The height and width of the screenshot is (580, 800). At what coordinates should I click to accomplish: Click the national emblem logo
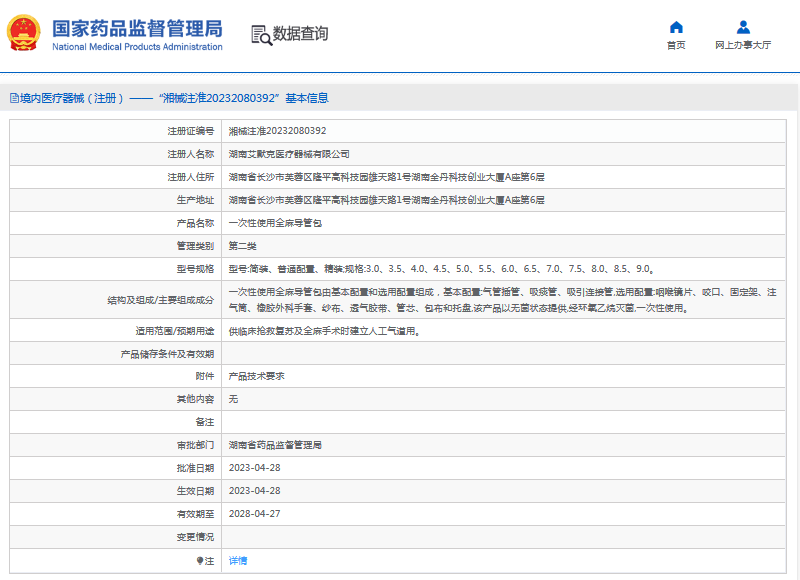tap(23, 33)
